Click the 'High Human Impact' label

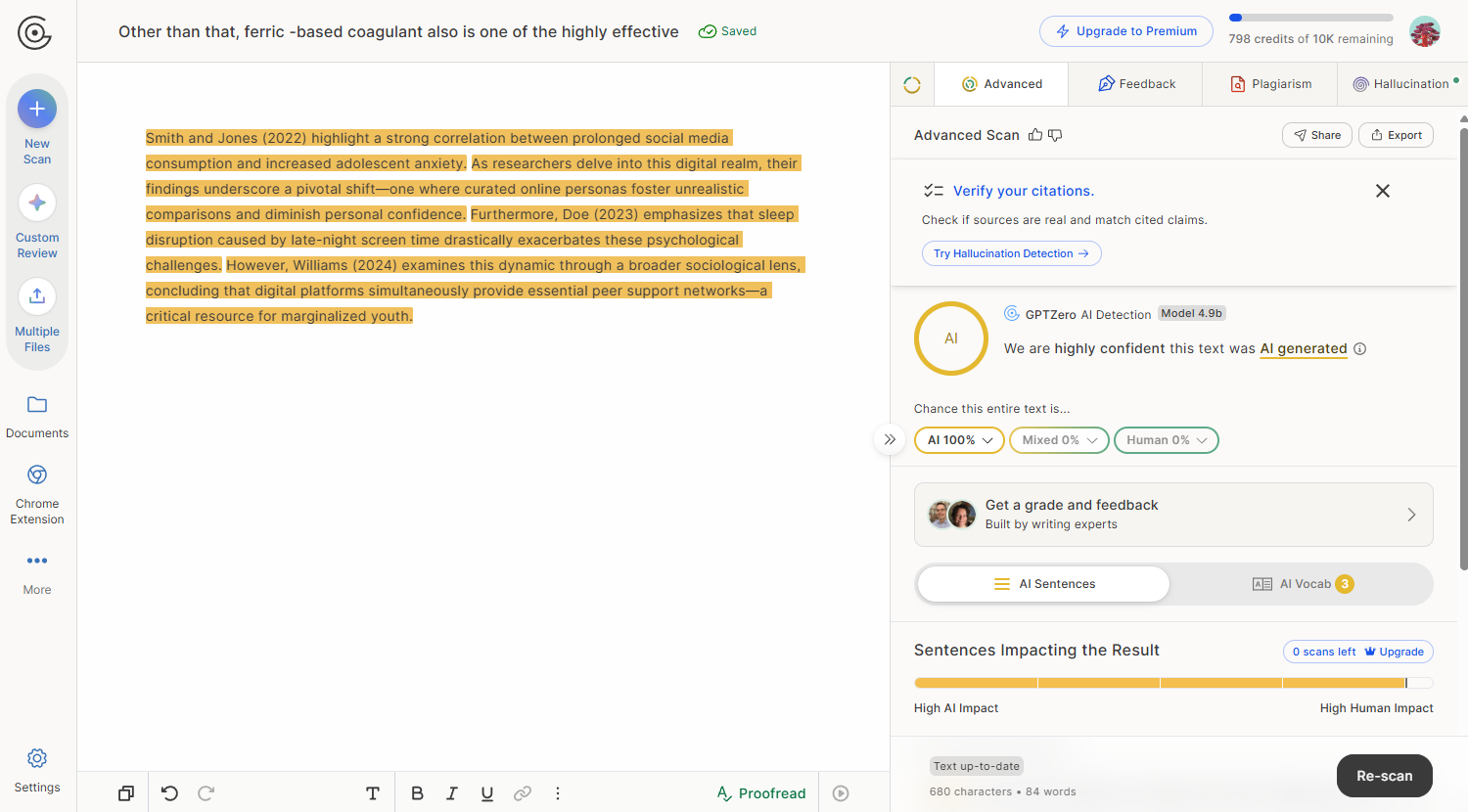point(1376,708)
